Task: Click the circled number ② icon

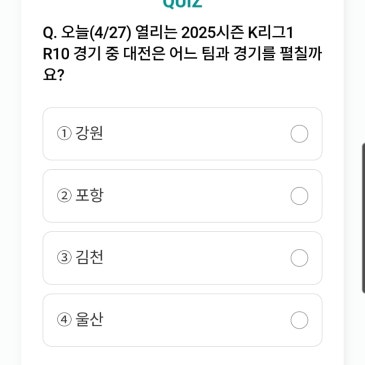Action: tap(64, 196)
